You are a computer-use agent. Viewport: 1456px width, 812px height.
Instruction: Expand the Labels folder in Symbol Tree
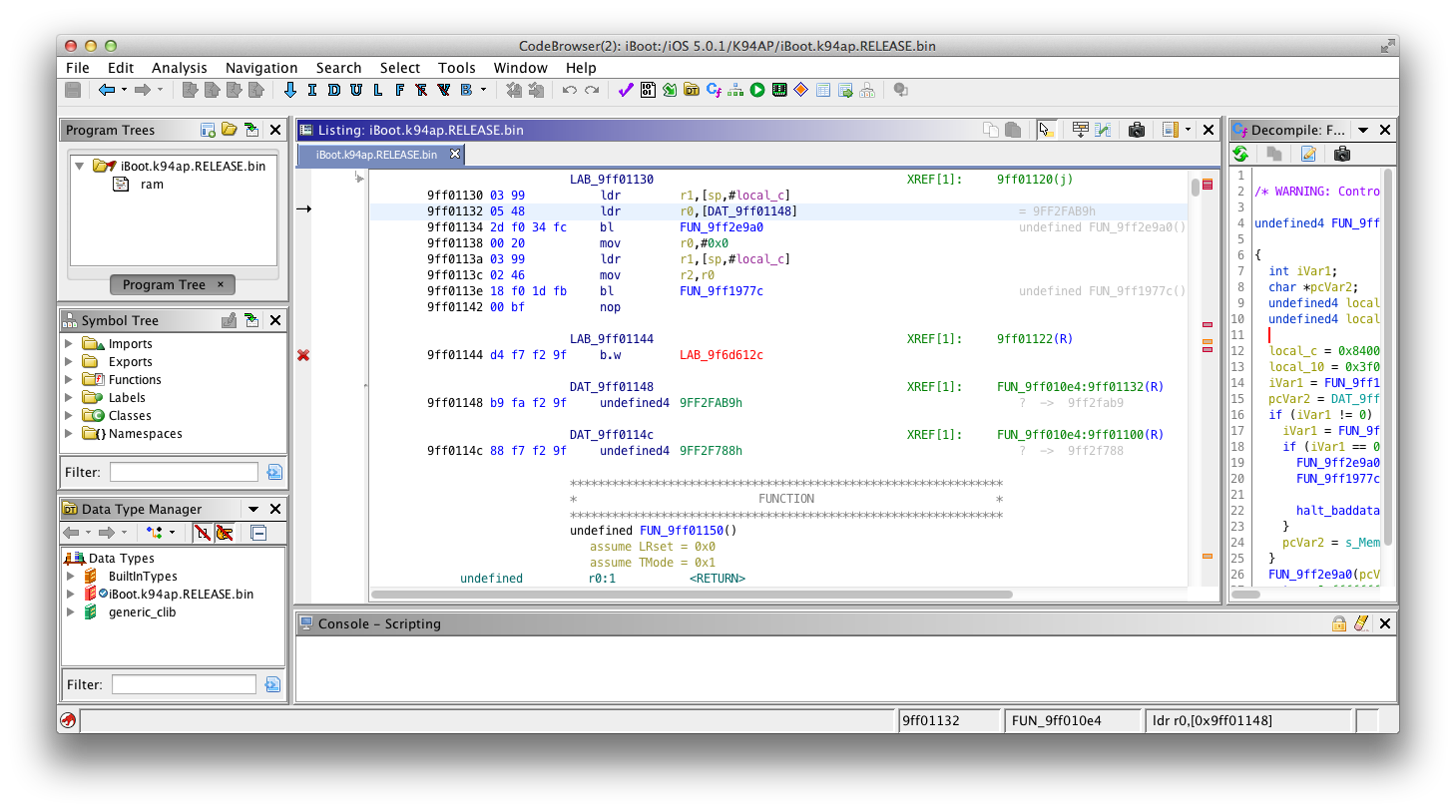[69, 398]
